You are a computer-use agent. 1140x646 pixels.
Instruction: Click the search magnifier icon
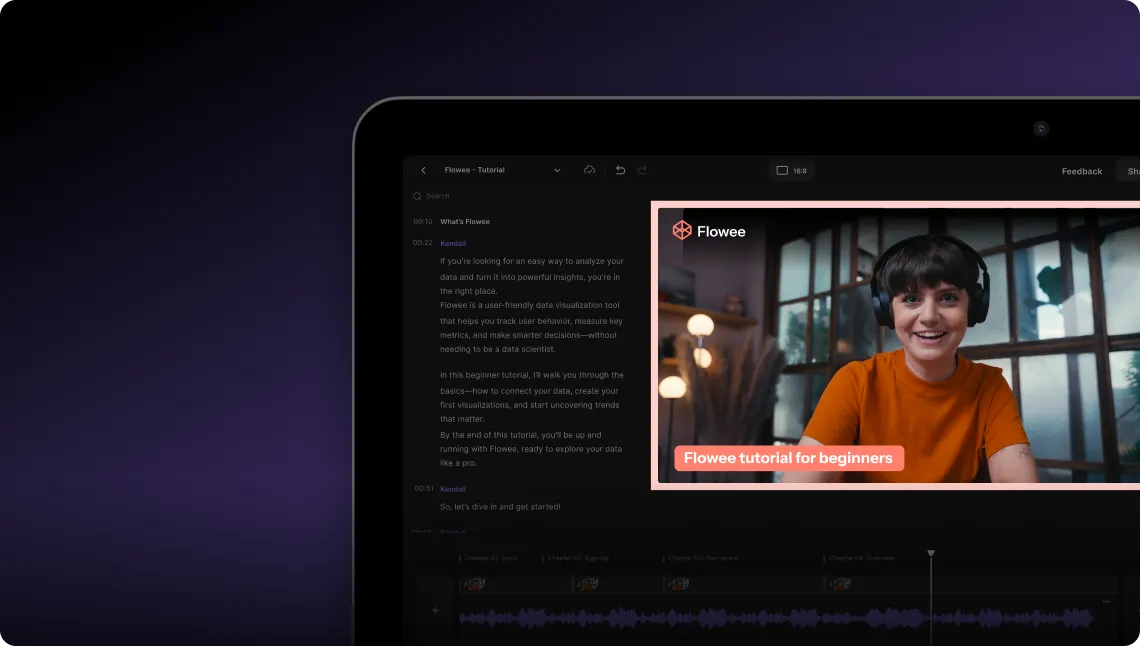pos(417,196)
